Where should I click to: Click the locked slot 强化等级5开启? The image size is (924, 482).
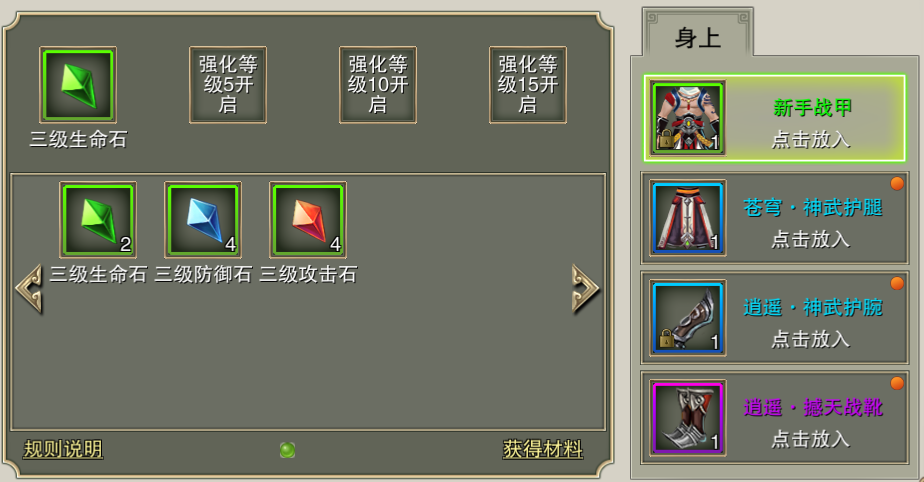coord(227,85)
